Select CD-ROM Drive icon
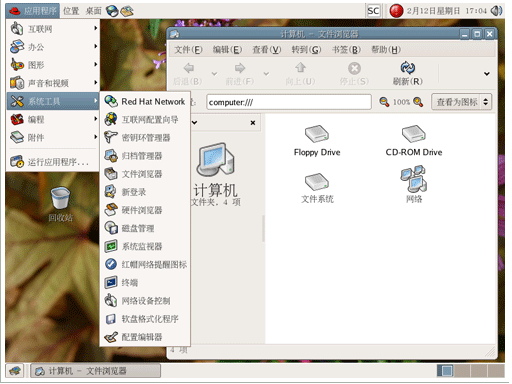The image size is (512, 384). tap(414, 141)
